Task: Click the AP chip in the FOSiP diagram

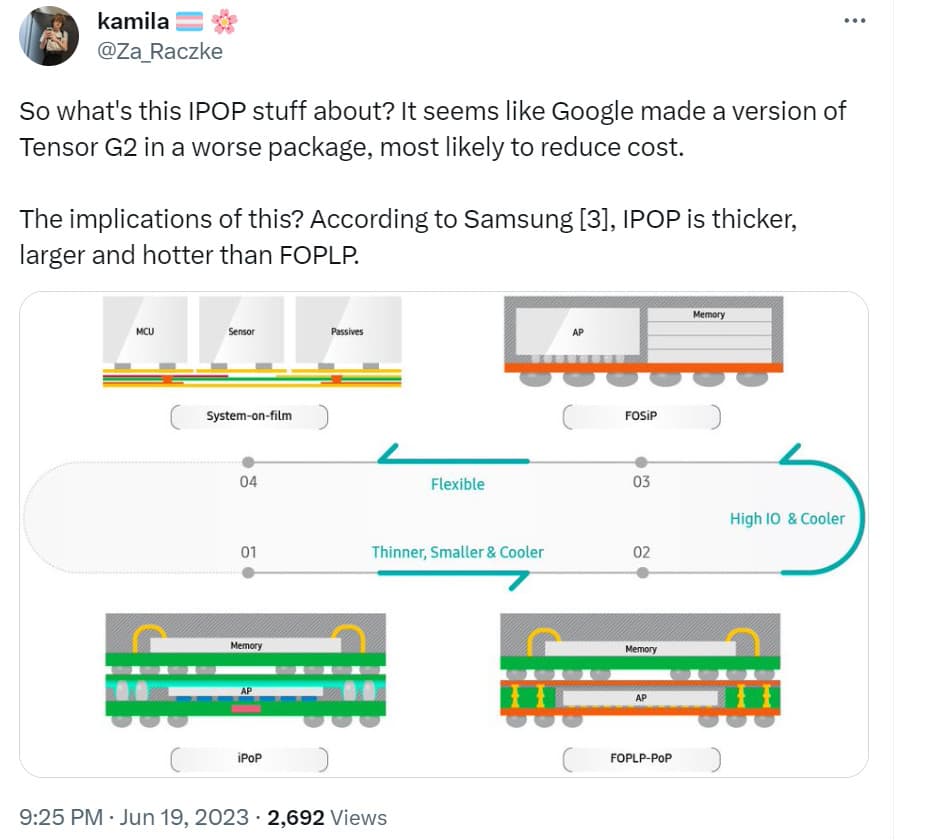Action: [578, 331]
